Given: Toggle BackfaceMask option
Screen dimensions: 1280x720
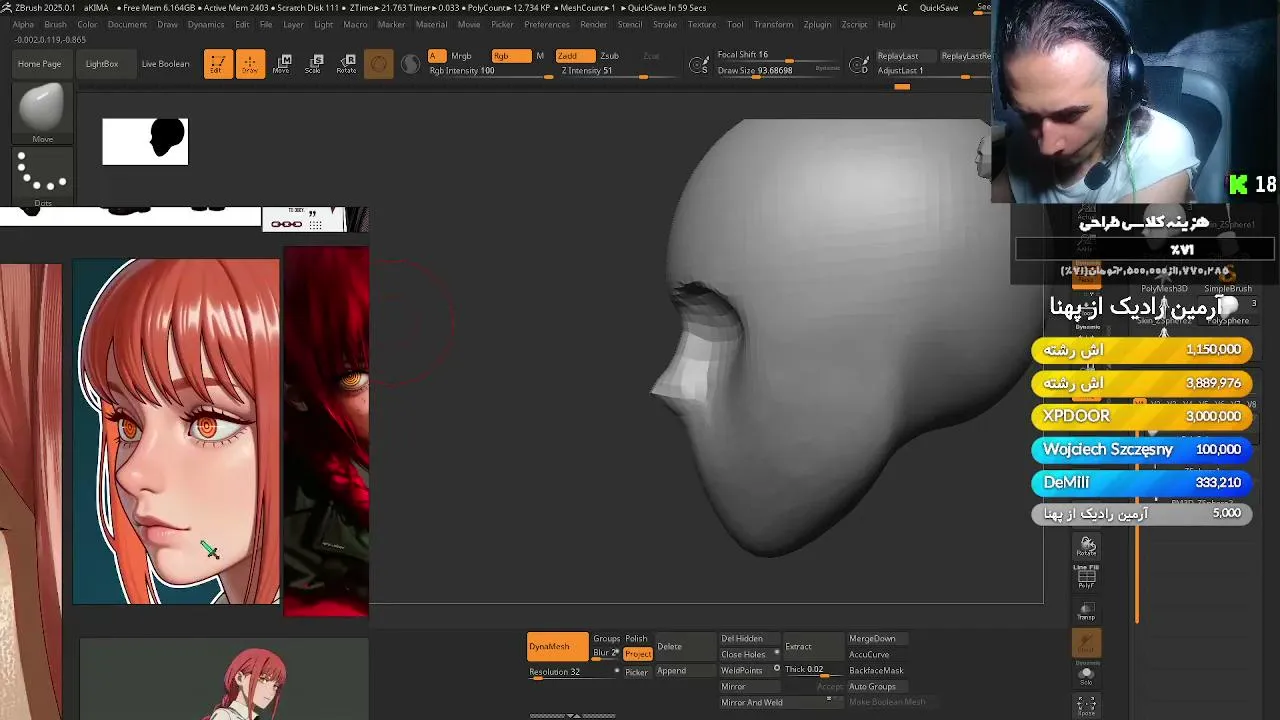Looking at the screenshot, I should (876, 671).
